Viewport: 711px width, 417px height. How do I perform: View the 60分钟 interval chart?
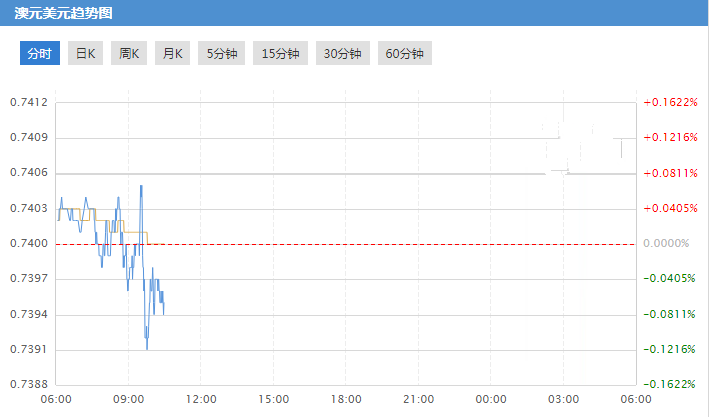pyautogui.click(x=404, y=54)
